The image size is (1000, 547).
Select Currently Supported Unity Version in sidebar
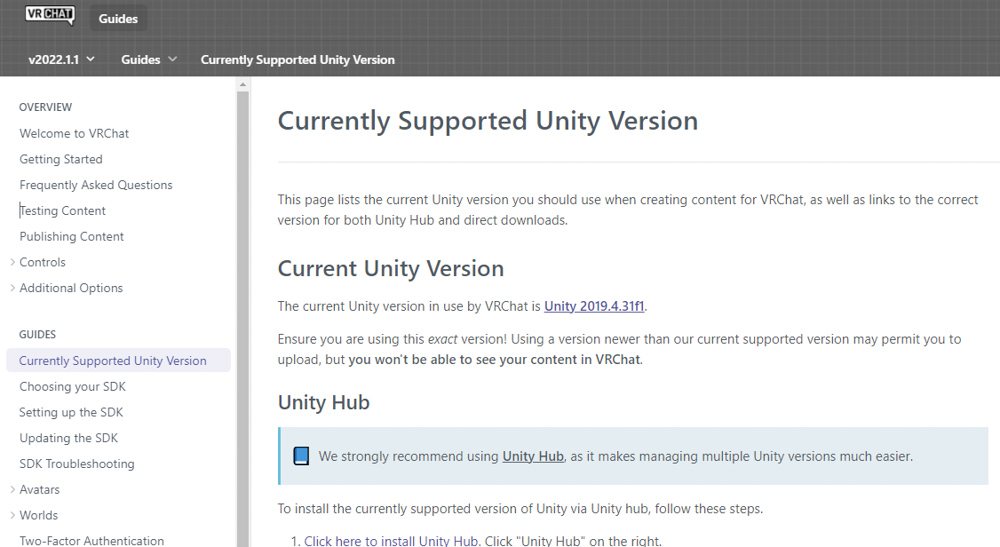pos(118,360)
